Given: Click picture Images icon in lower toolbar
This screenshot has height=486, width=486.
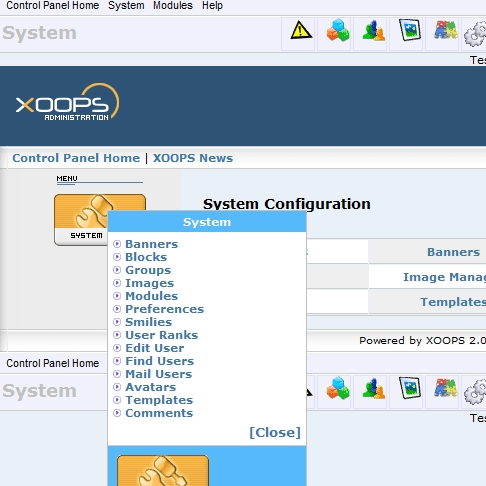Looking at the screenshot, I should point(409,388).
